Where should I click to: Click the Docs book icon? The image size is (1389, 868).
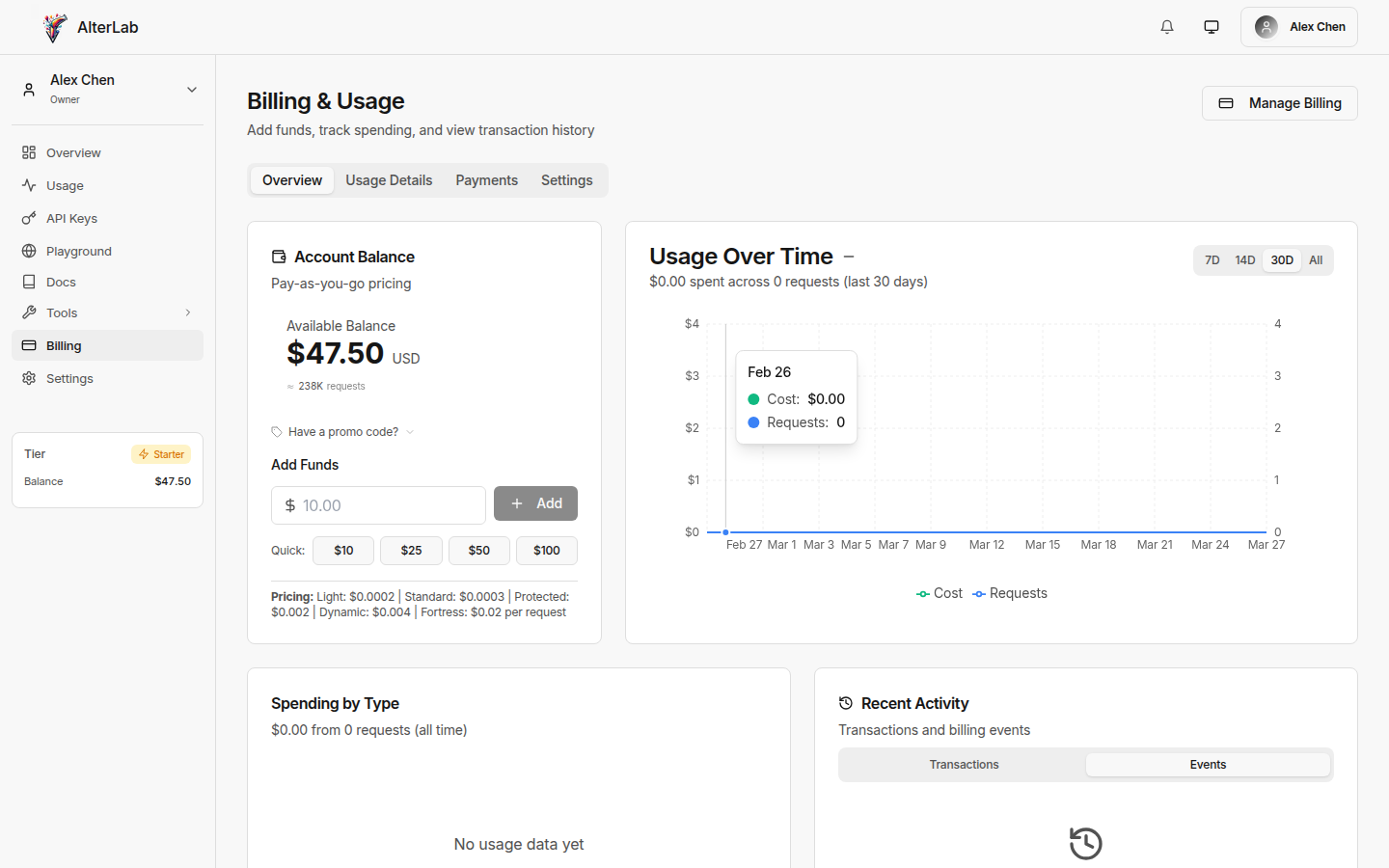tap(29, 282)
